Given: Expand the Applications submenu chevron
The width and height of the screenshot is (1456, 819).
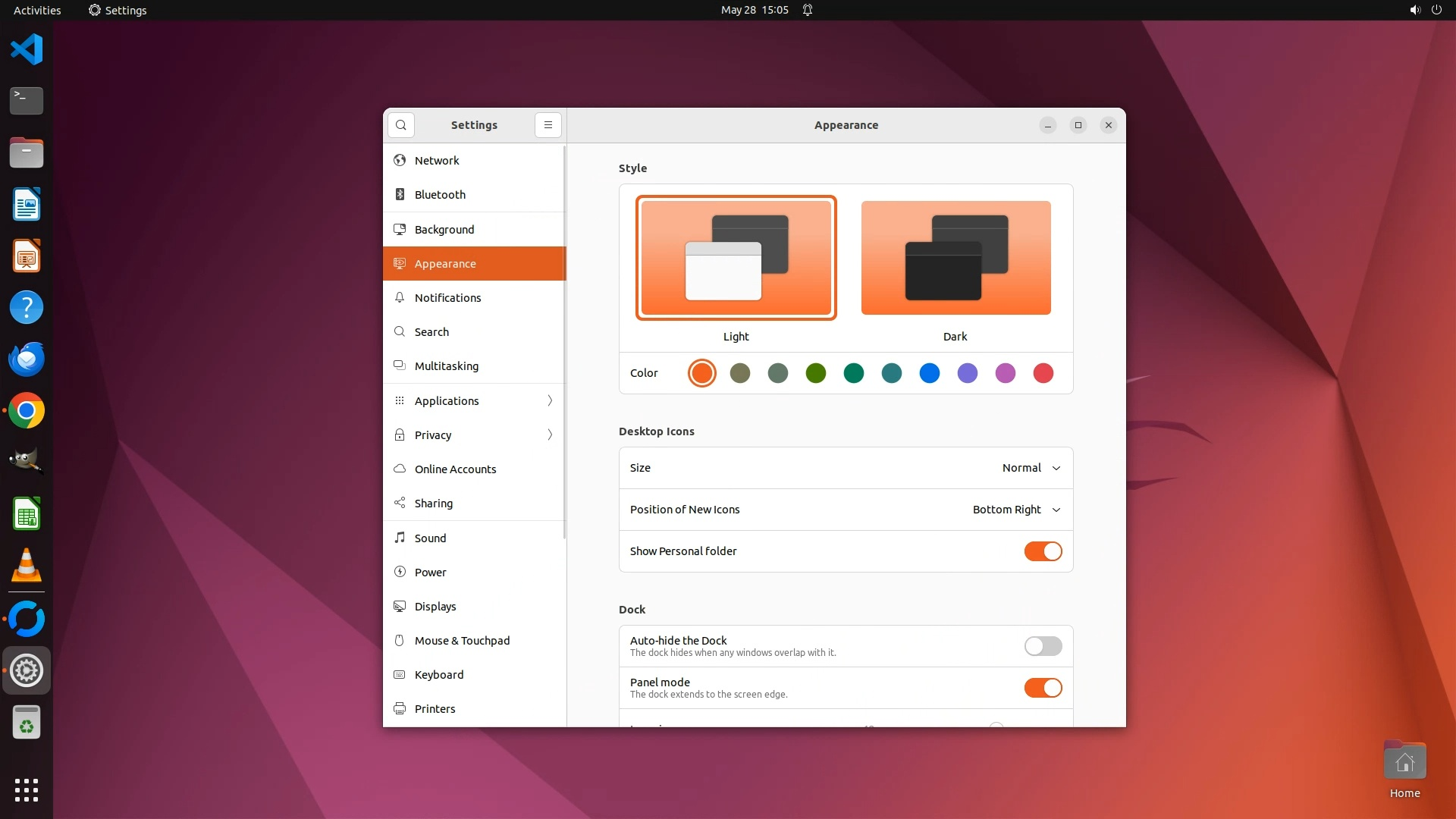Looking at the screenshot, I should [x=550, y=401].
